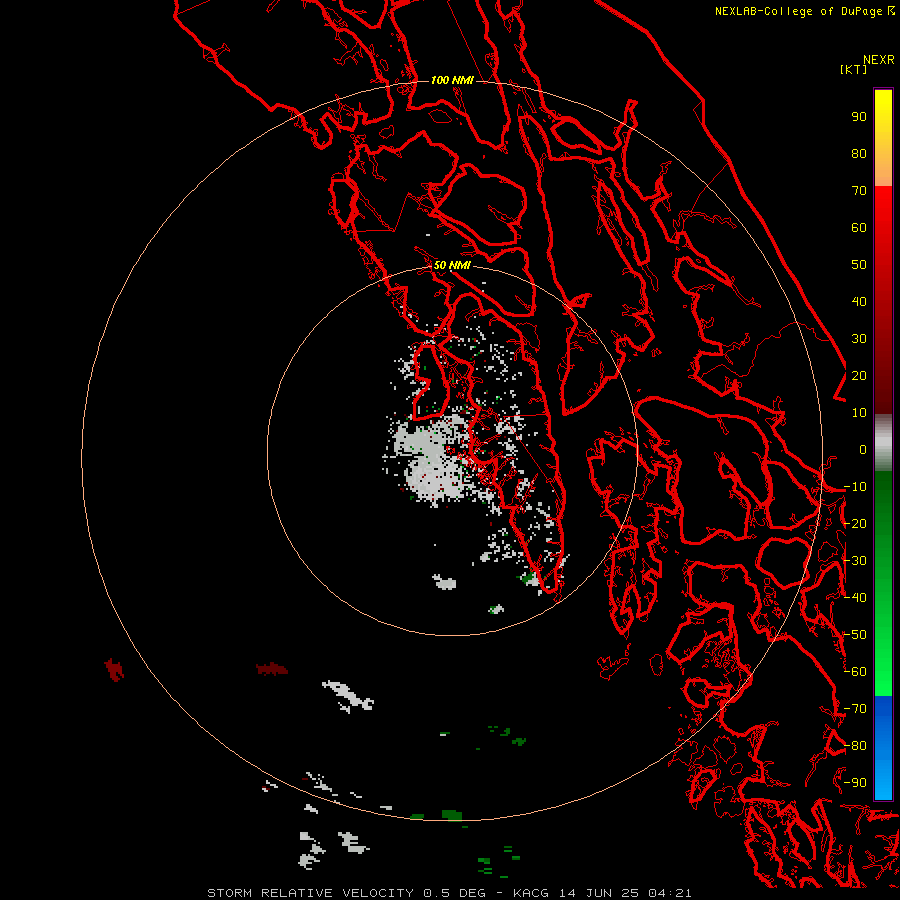Click the positive "70" scale value

point(859,191)
